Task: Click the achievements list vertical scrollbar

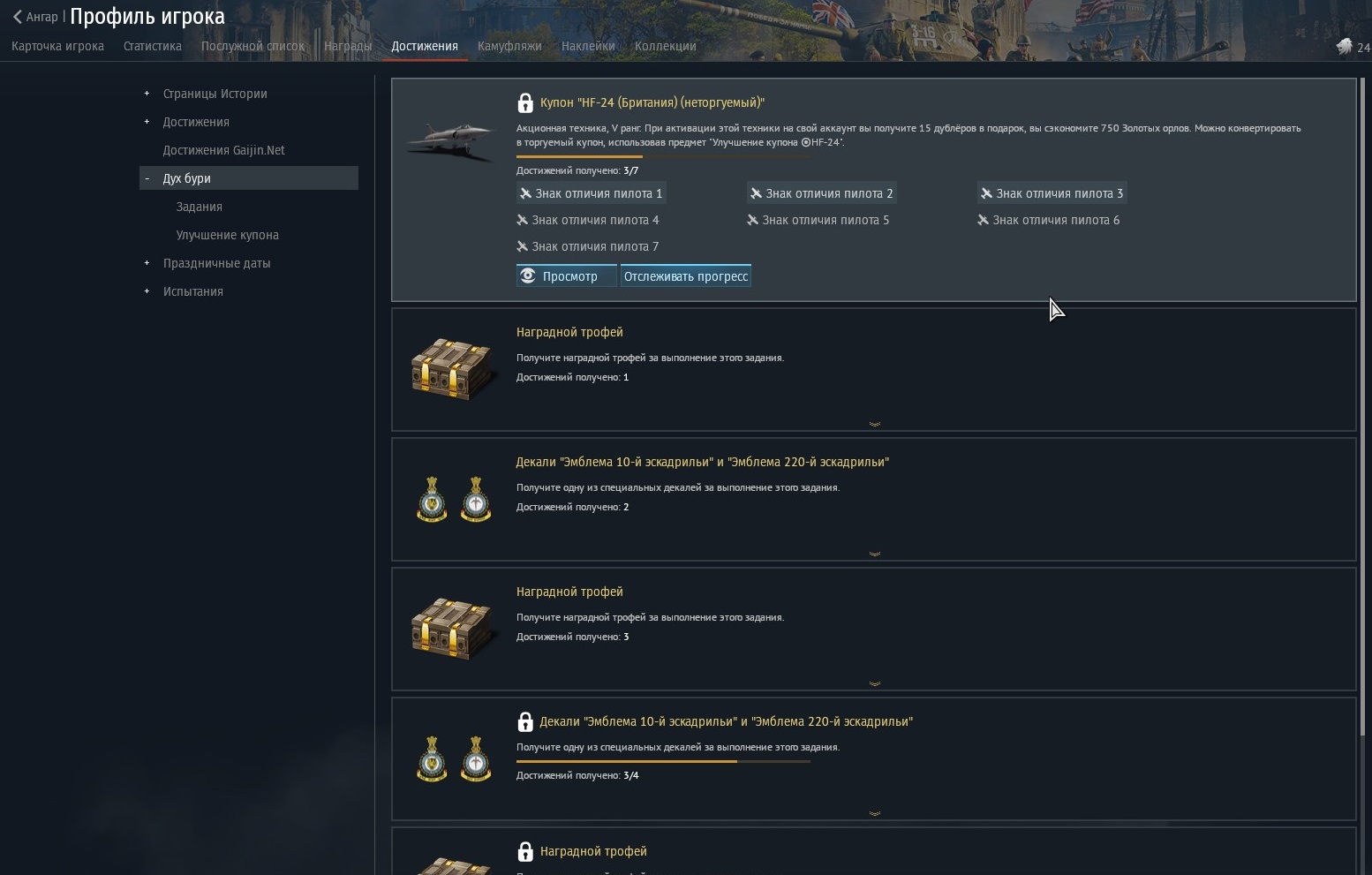Action: point(1363,406)
